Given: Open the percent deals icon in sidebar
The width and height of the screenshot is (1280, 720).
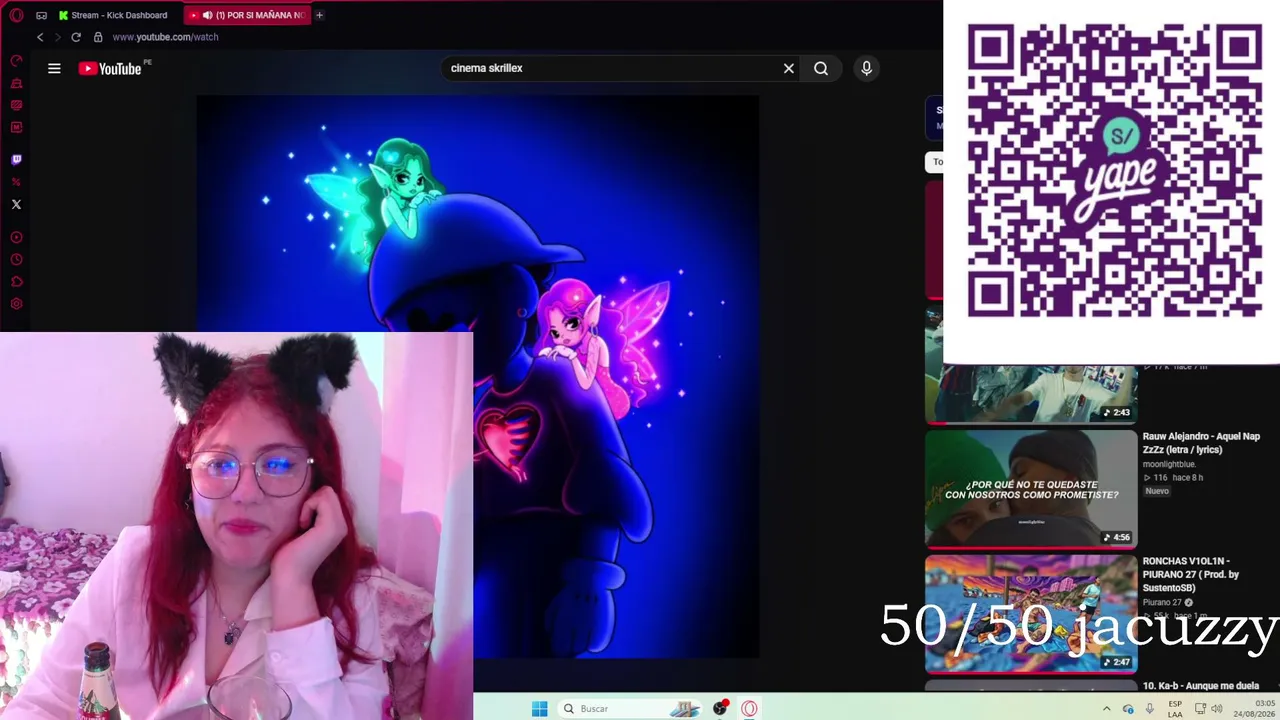Looking at the screenshot, I should click(16, 181).
